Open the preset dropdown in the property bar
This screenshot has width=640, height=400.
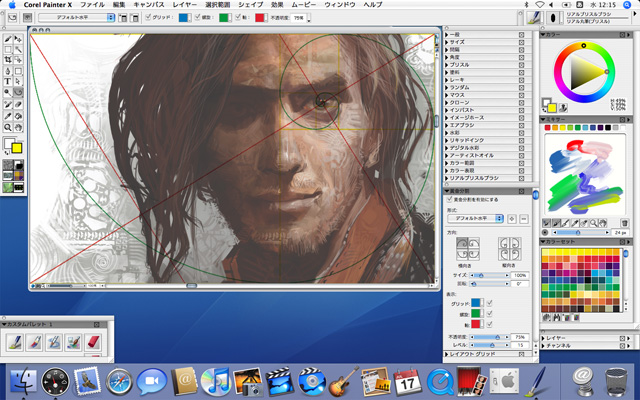click(x=77, y=18)
